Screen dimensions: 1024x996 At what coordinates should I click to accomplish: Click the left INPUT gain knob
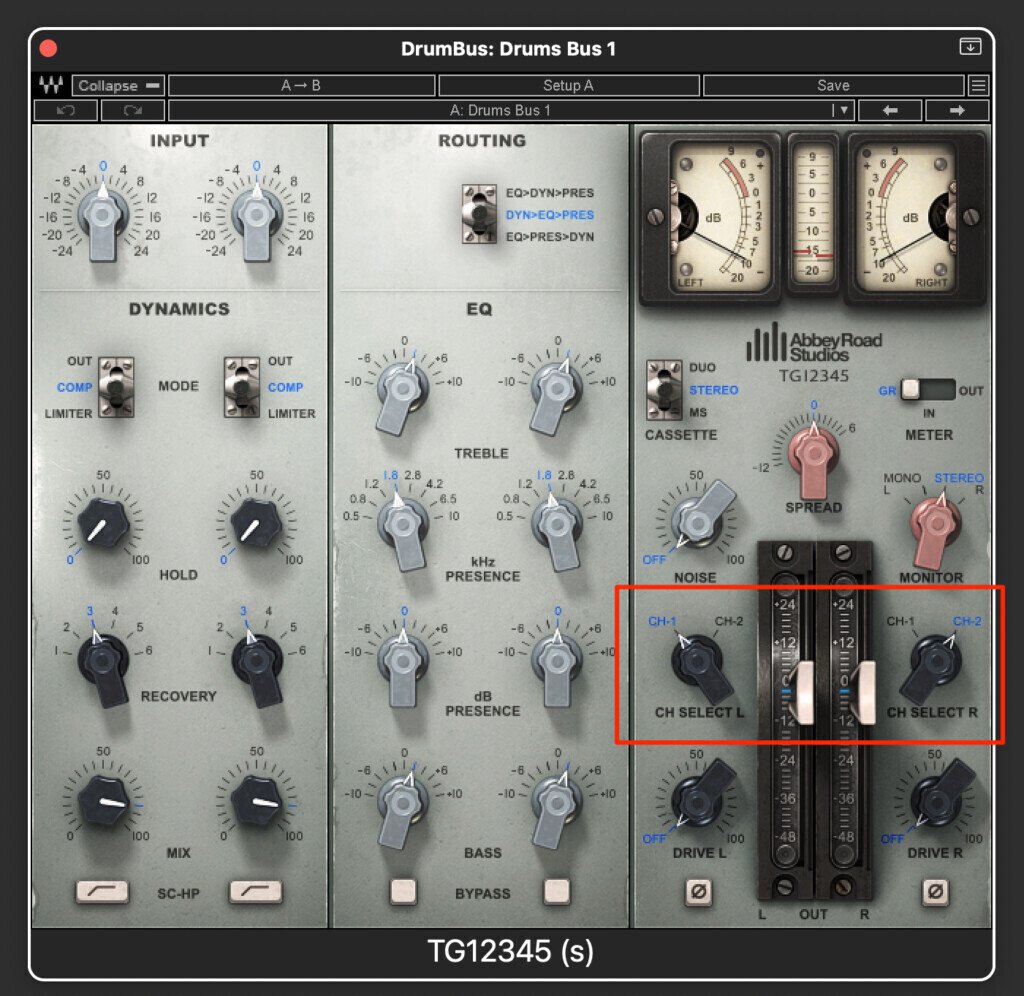tap(103, 217)
